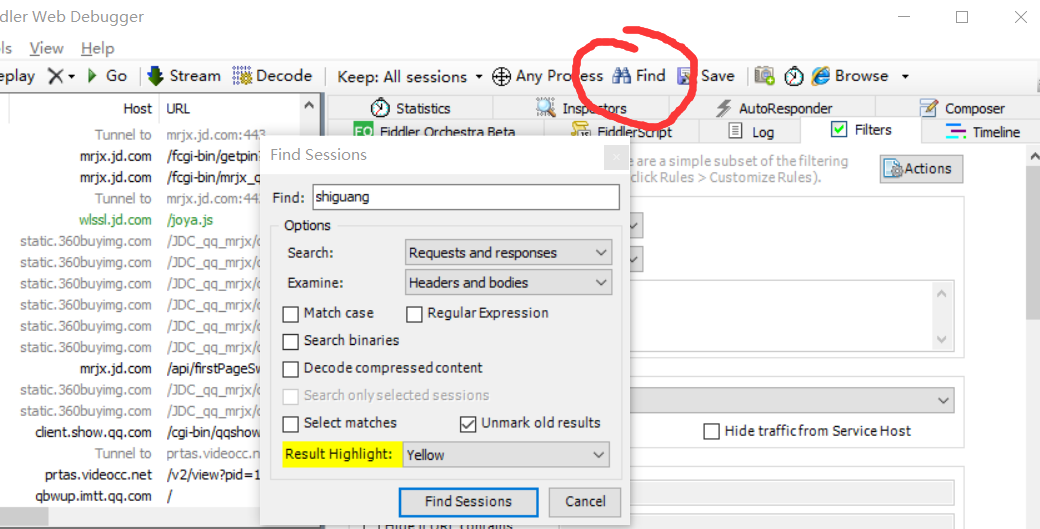Open the Fiddler Orchestra Beta tab
Viewport: 1040px width, 529px height.
pos(434,131)
